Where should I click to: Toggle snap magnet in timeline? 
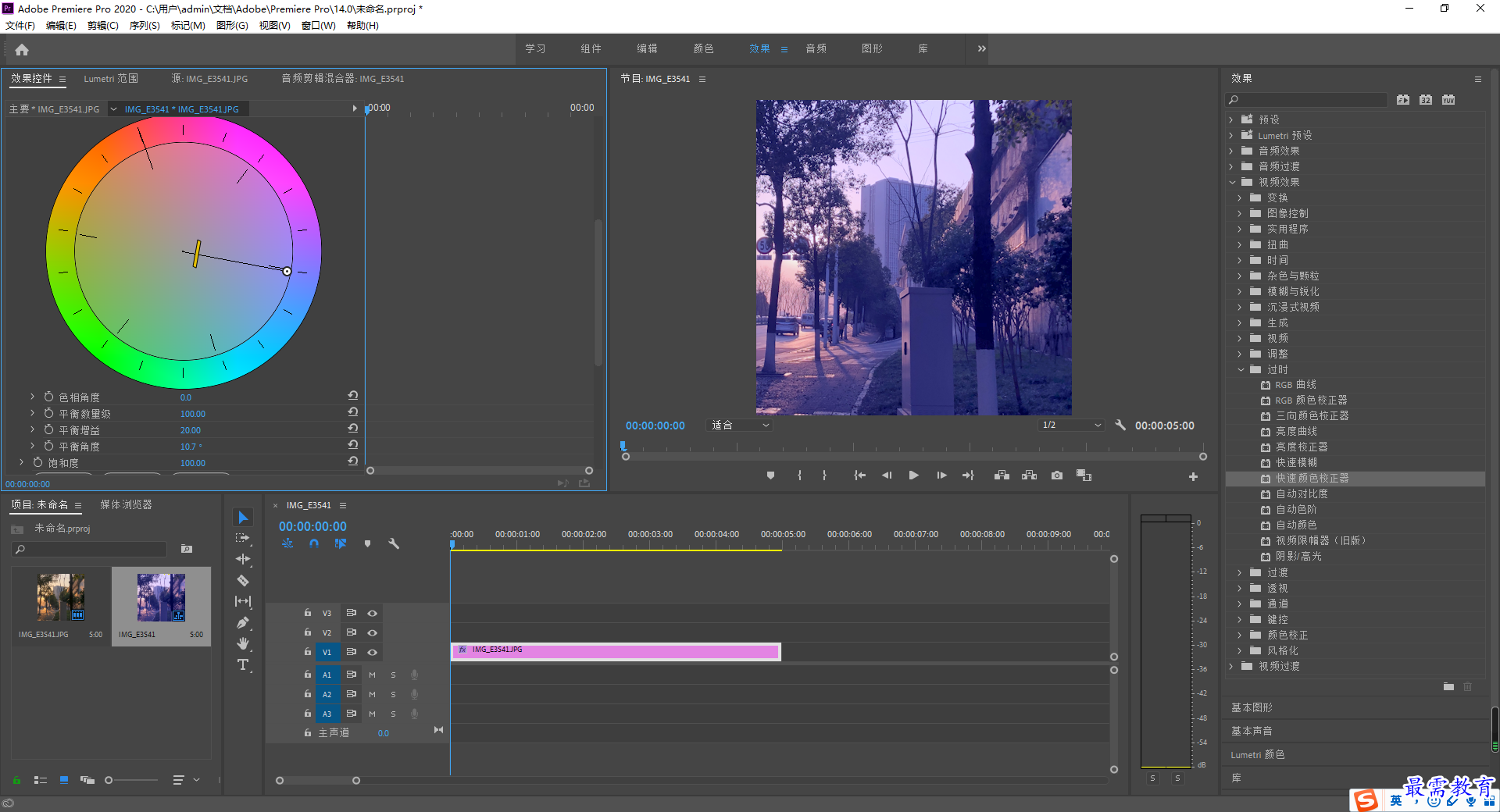314,543
